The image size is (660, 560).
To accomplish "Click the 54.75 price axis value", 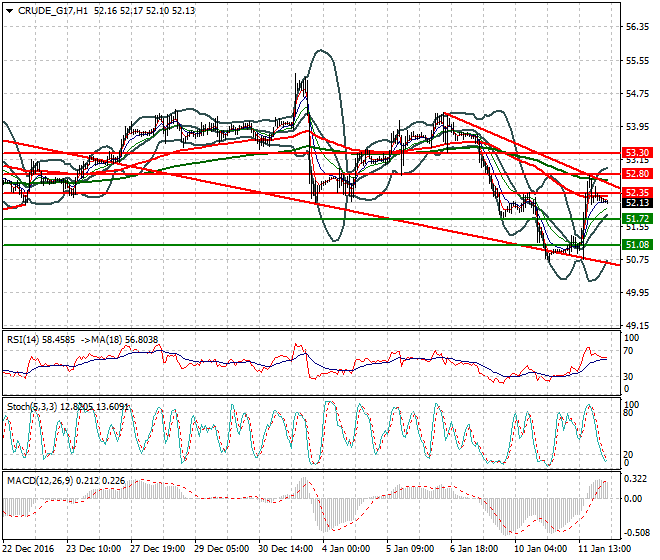I will [x=637, y=93].
